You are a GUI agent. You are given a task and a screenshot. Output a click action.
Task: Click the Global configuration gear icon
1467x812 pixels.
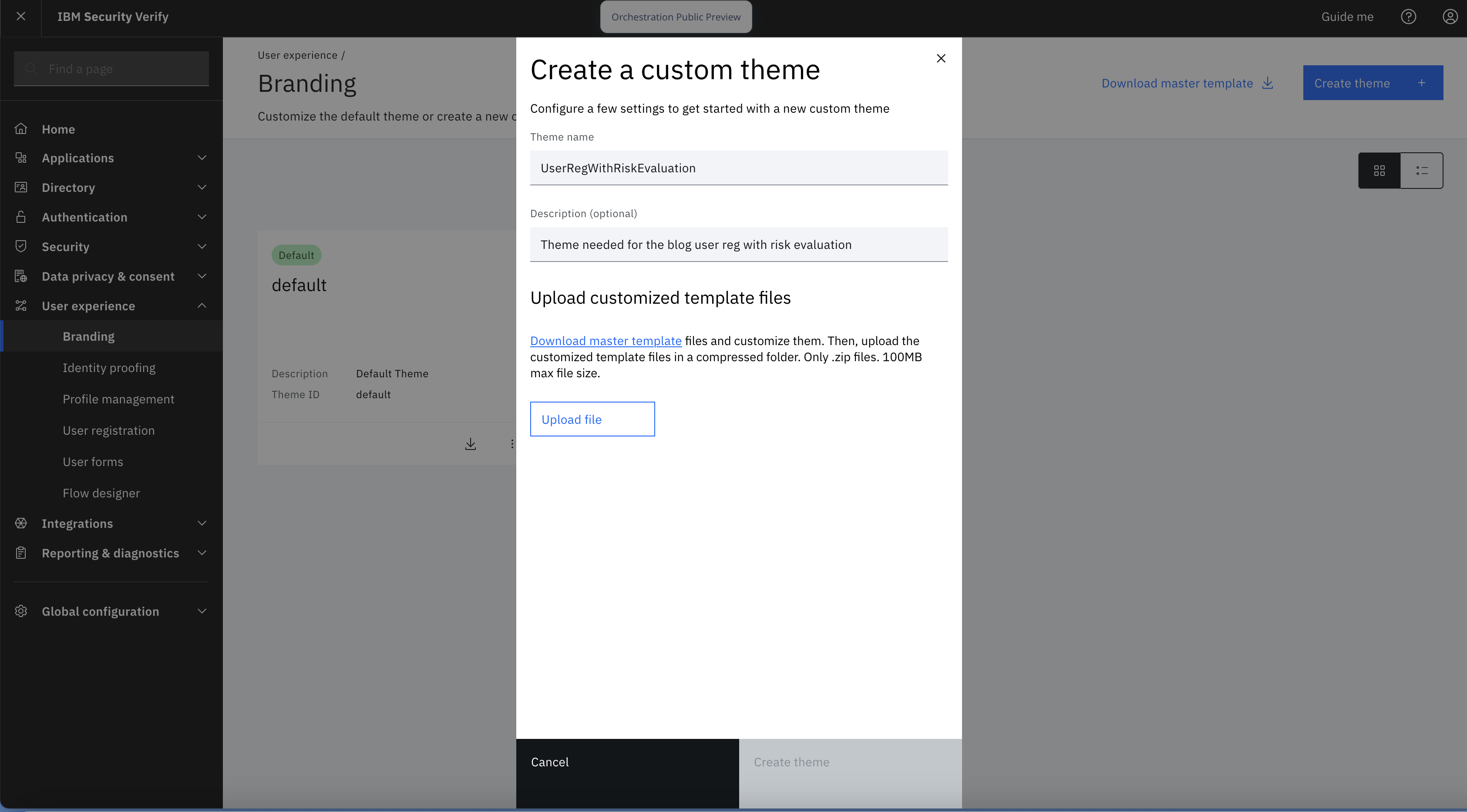tap(21, 611)
